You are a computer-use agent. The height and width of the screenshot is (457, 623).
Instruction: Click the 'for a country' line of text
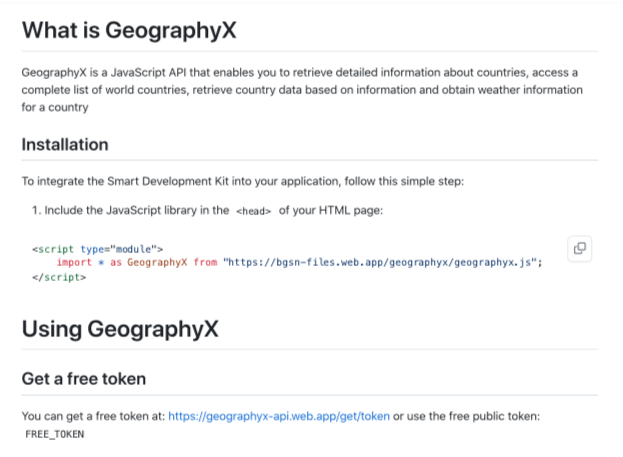[55, 107]
